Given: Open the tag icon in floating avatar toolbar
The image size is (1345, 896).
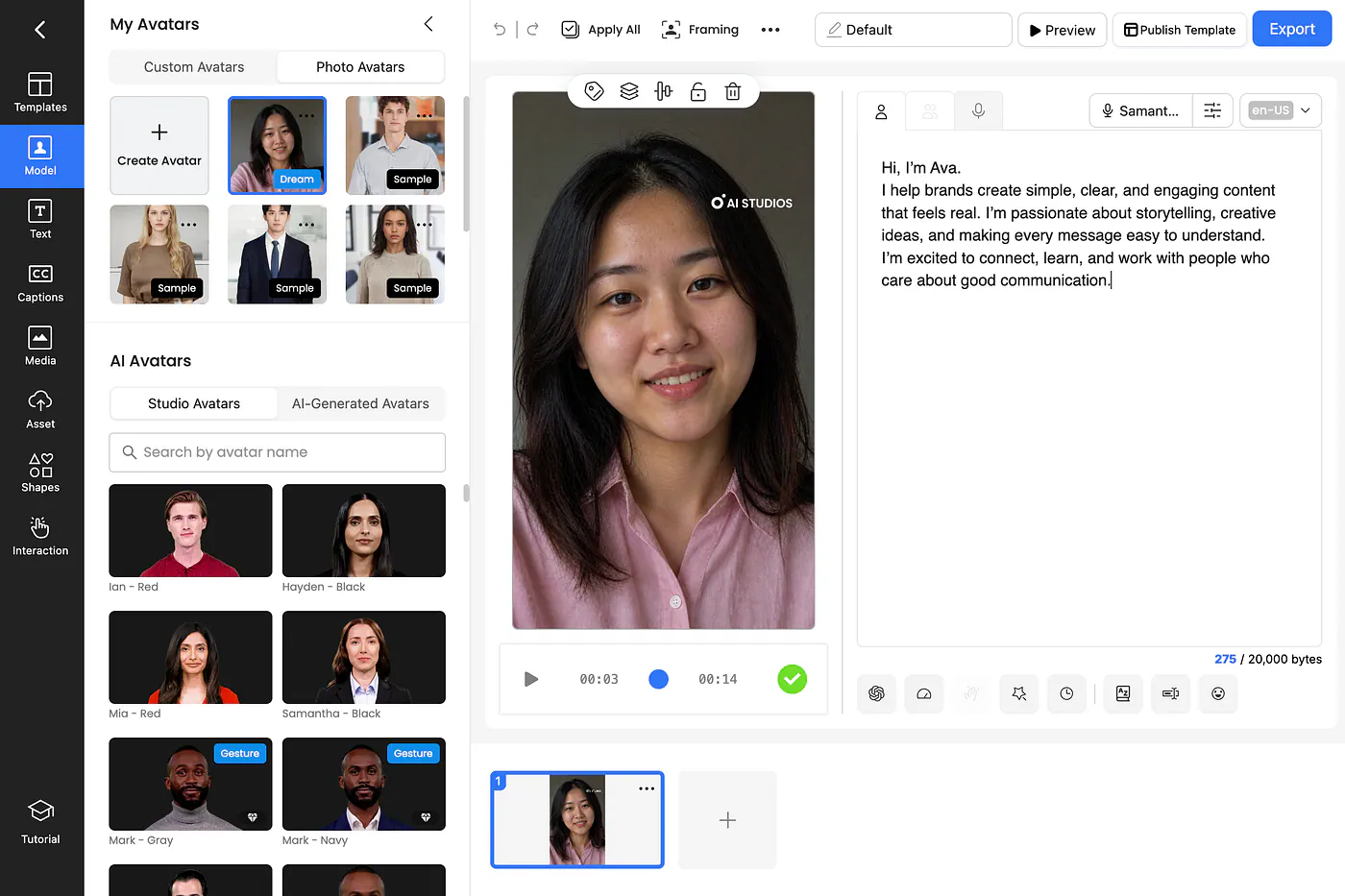Looking at the screenshot, I should click(x=595, y=91).
